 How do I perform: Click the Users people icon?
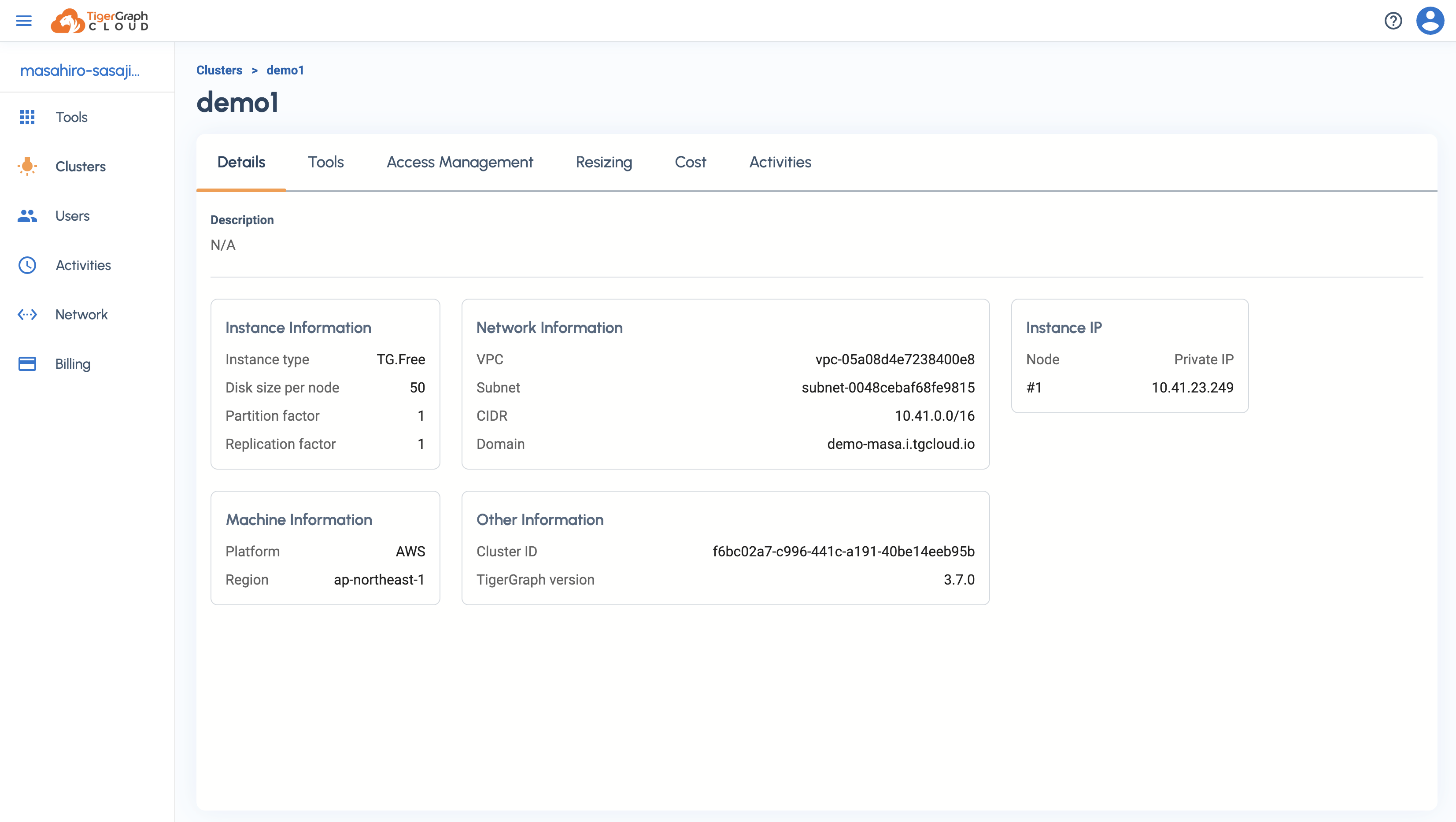(x=27, y=216)
